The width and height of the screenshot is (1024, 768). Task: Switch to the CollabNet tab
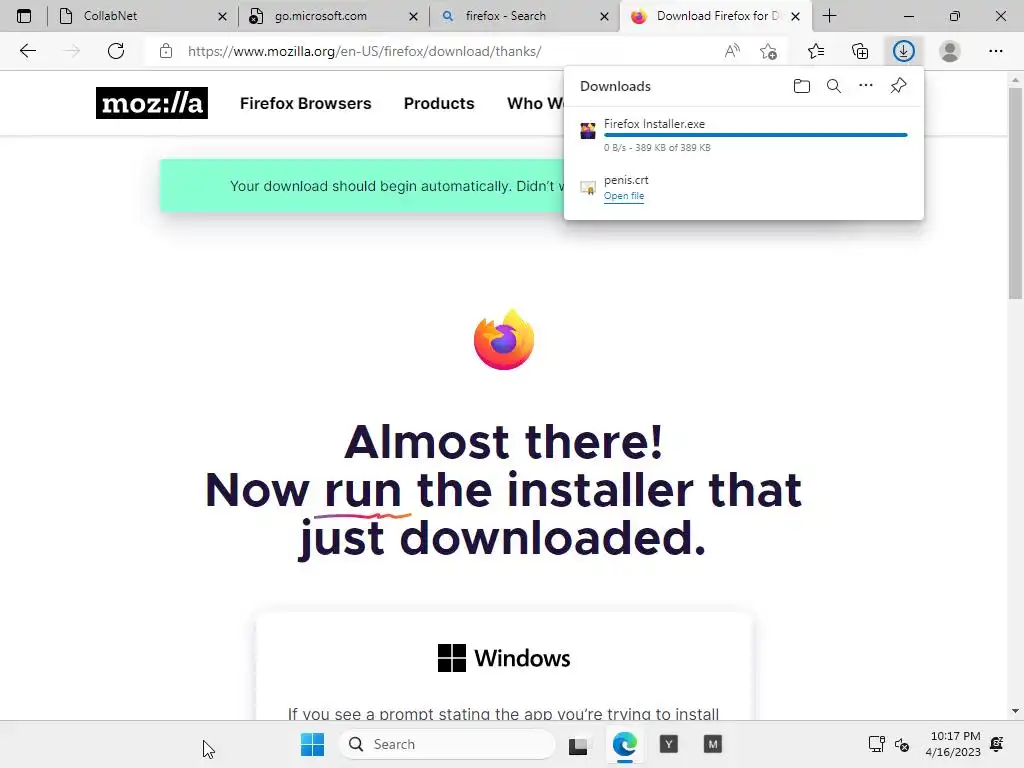click(143, 16)
